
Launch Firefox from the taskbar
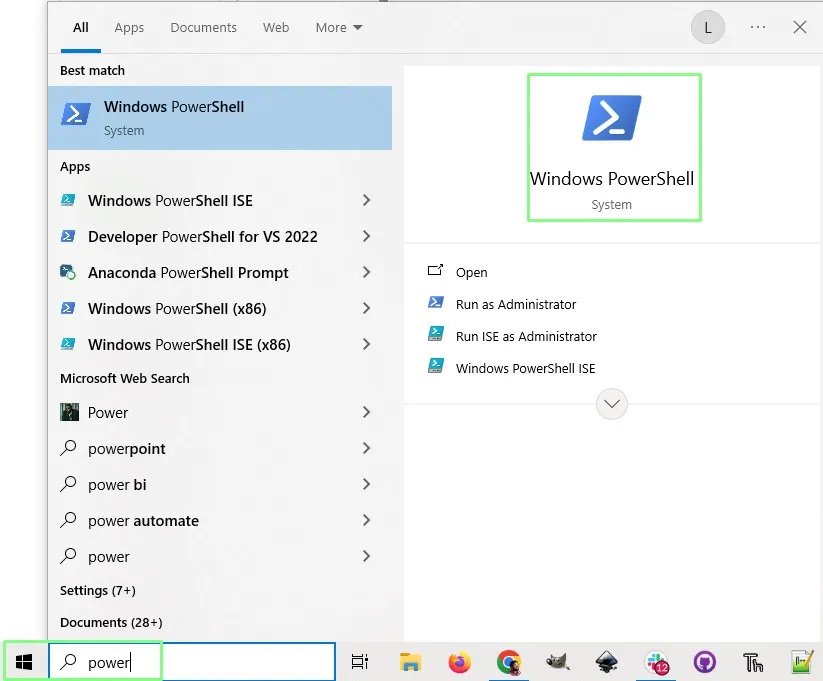(x=459, y=662)
